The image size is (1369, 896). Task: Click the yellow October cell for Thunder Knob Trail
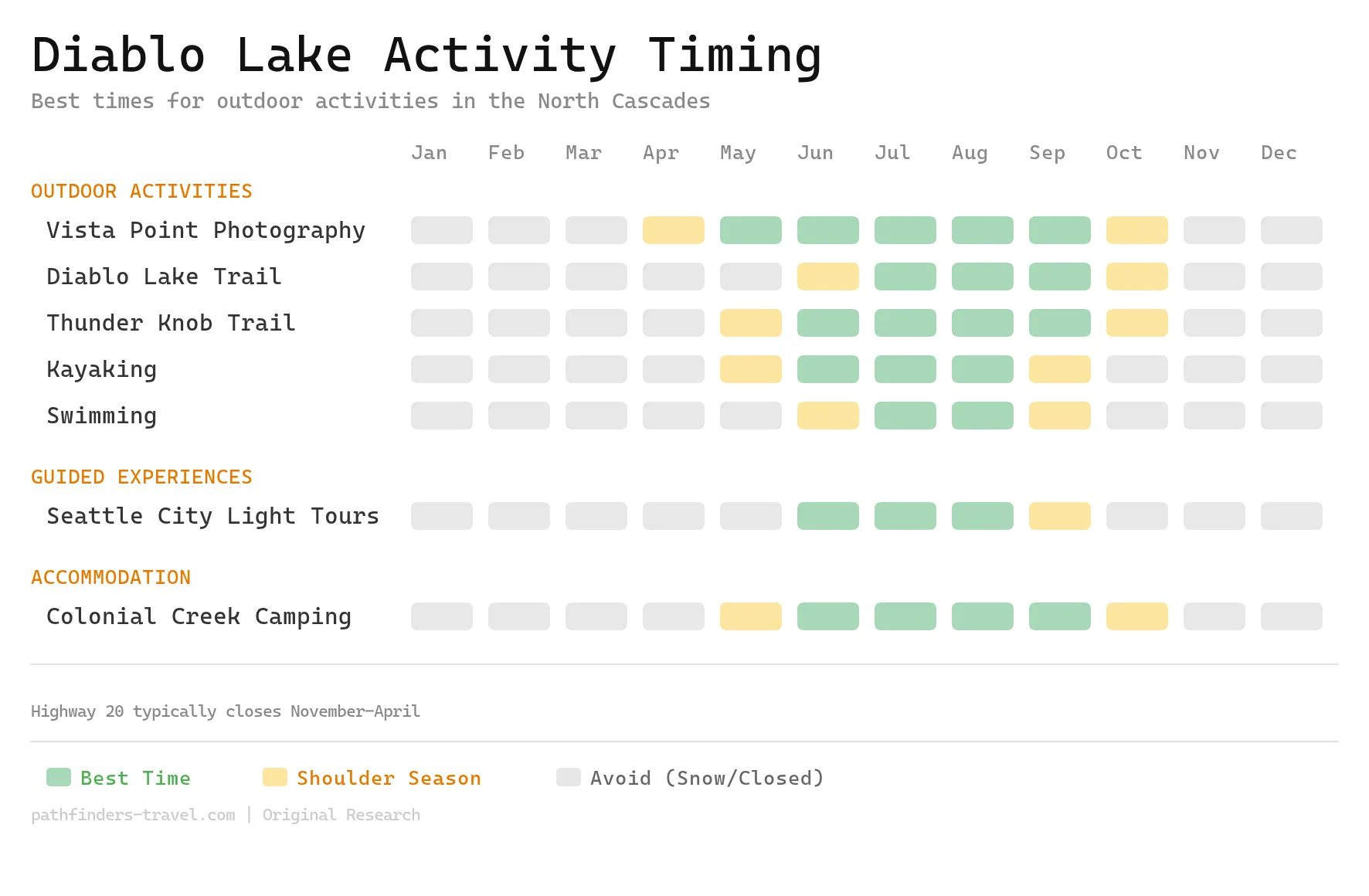click(1136, 323)
